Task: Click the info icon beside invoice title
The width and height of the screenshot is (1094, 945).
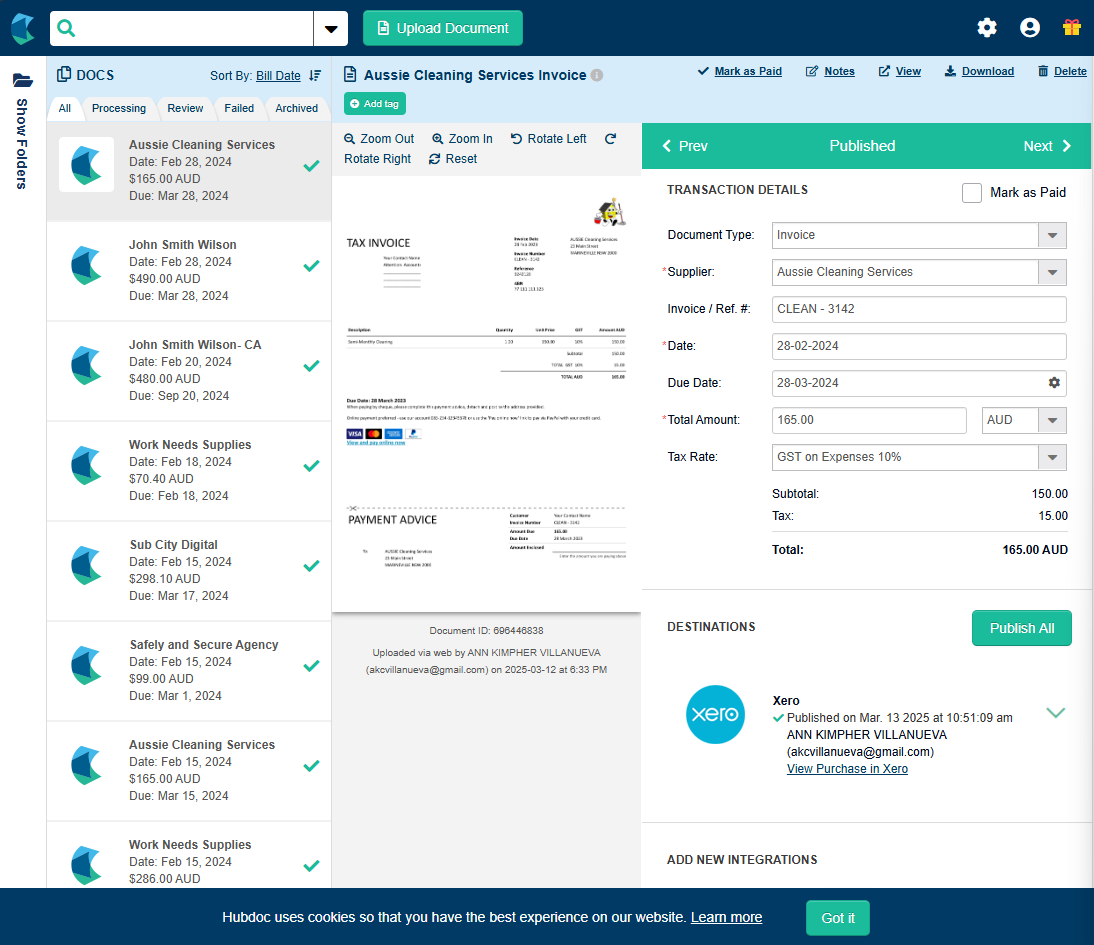Action: 597,75
